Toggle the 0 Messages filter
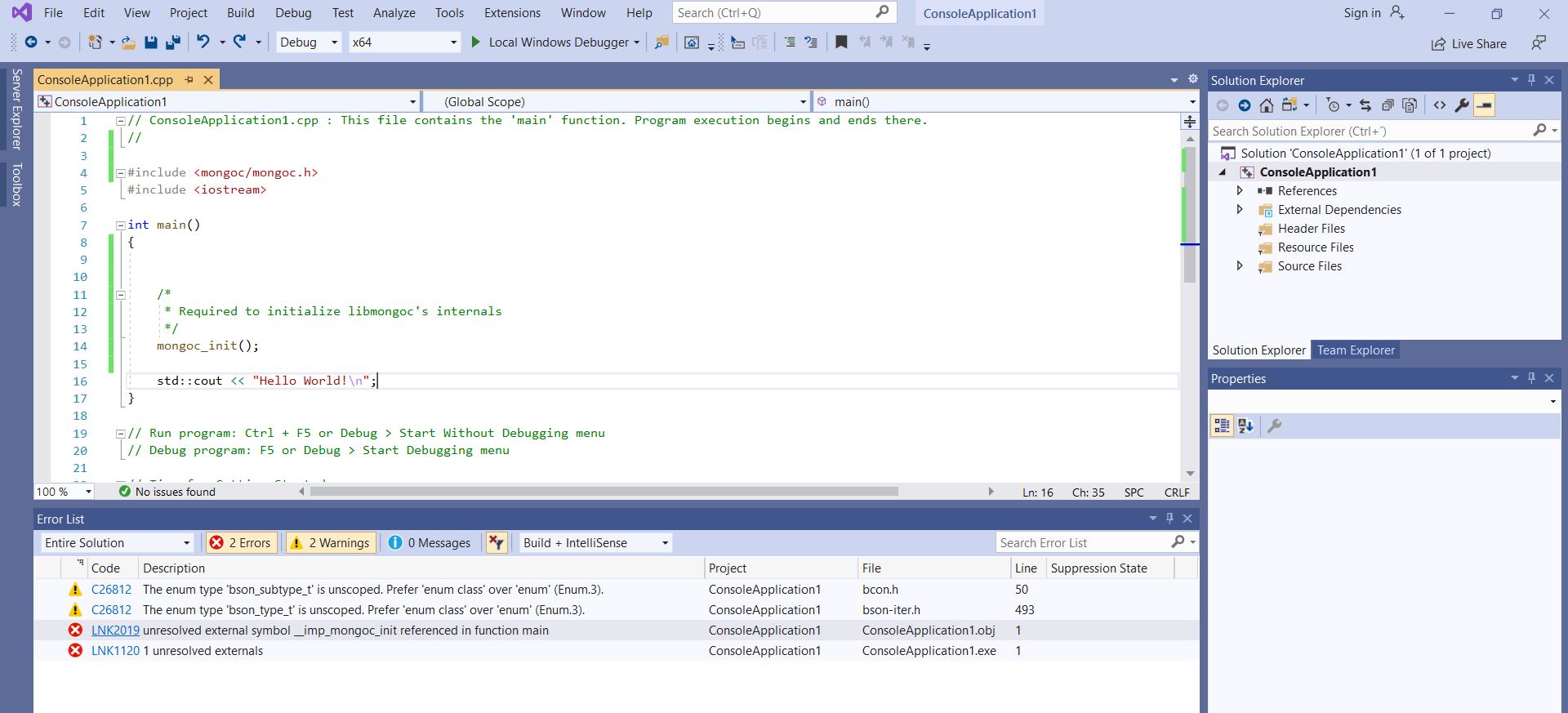1568x713 pixels. pyautogui.click(x=430, y=543)
